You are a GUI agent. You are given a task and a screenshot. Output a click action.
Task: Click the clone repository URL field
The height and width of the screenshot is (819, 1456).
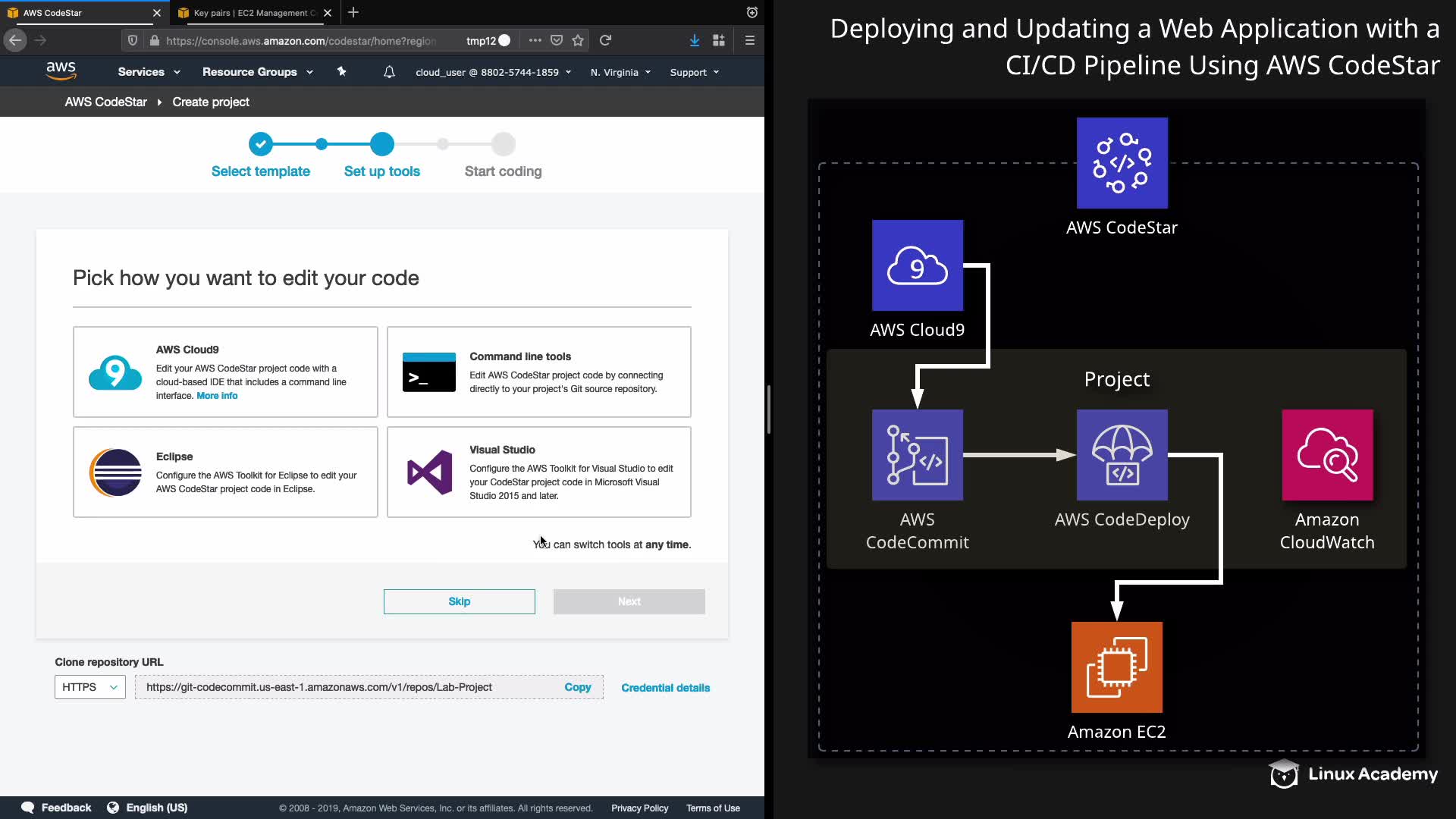tap(345, 687)
